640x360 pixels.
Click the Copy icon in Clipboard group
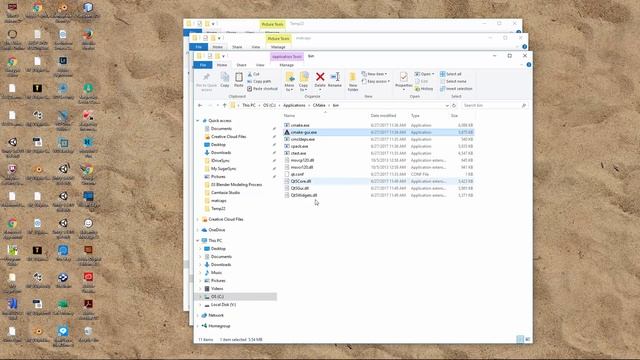(224, 80)
